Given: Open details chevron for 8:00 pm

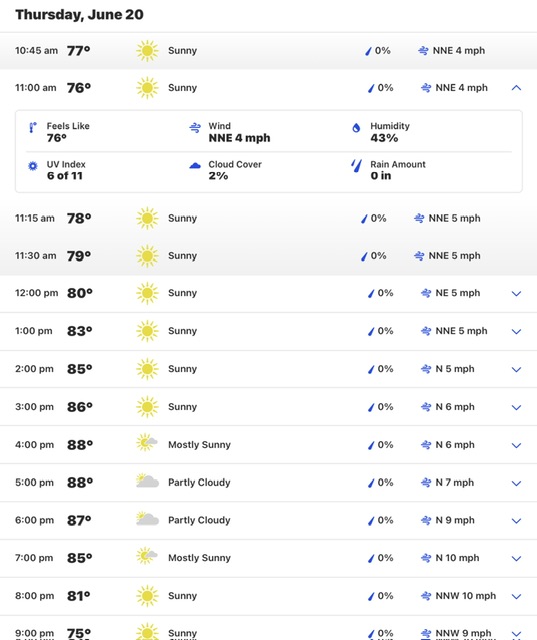Looking at the screenshot, I should pyautogui.click(x=516, y=596).
